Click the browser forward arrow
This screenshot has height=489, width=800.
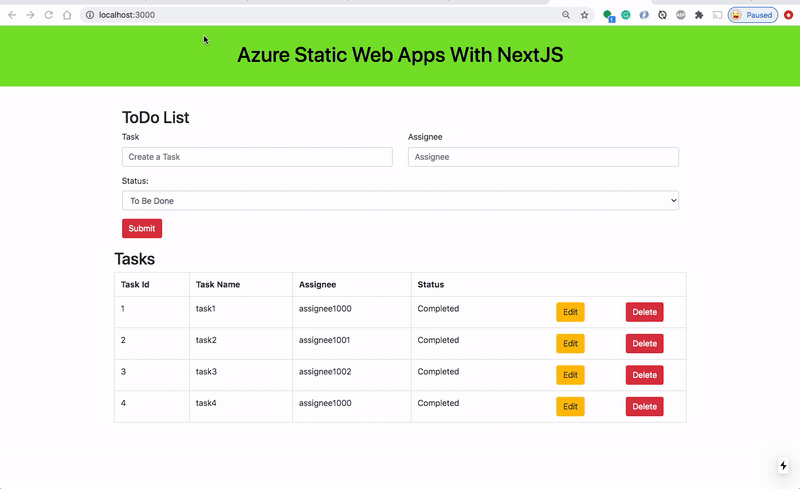tap(30, 15)
